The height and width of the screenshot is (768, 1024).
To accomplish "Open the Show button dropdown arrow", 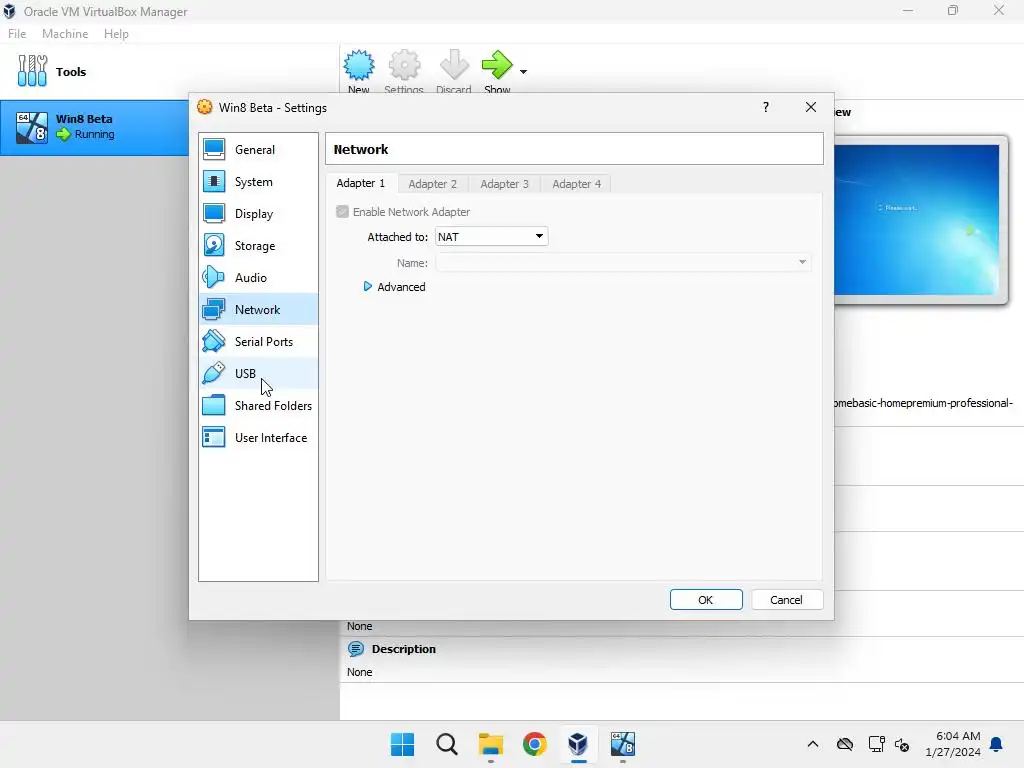I will (523, 72).
